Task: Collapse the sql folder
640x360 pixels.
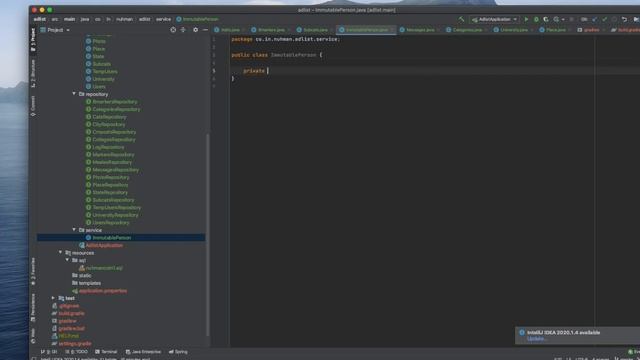Action: click(67, 260)
